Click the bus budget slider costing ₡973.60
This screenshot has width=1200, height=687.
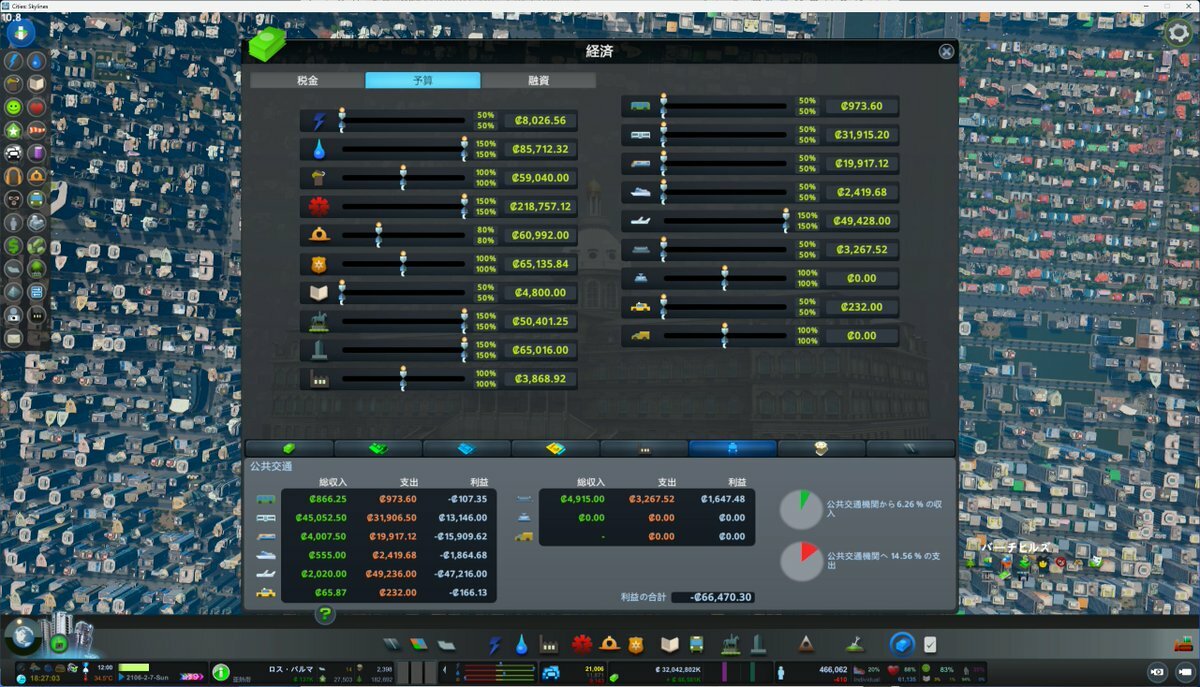[663, 106]
